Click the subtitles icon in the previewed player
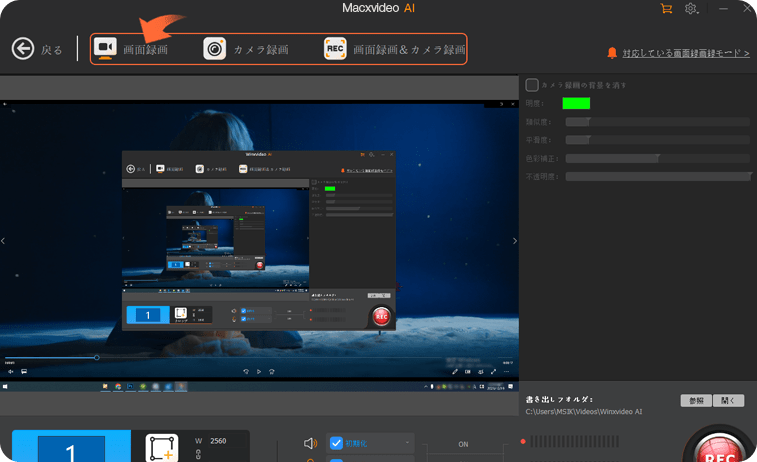 coord(24,372)
